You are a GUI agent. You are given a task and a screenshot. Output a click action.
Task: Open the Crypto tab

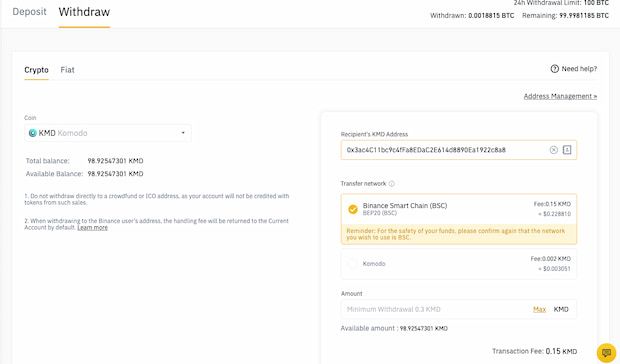pyautogui.click(x=36, y=70)
